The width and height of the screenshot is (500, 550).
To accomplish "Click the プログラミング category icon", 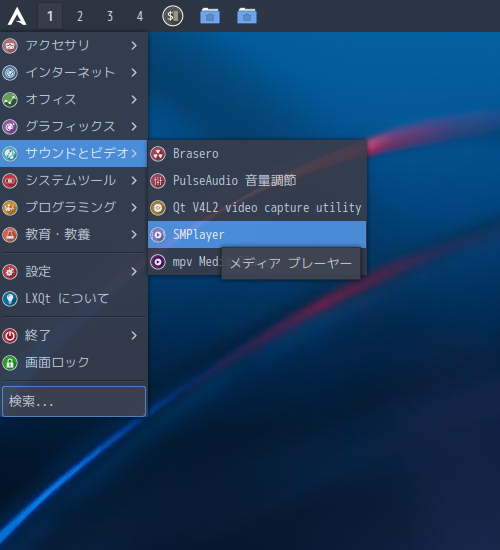I will coord(10,208).
